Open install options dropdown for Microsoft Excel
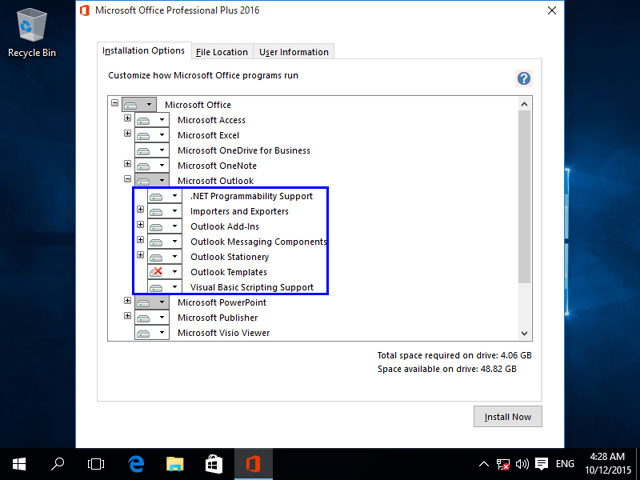640x480 pixels. tap(152, 135)
